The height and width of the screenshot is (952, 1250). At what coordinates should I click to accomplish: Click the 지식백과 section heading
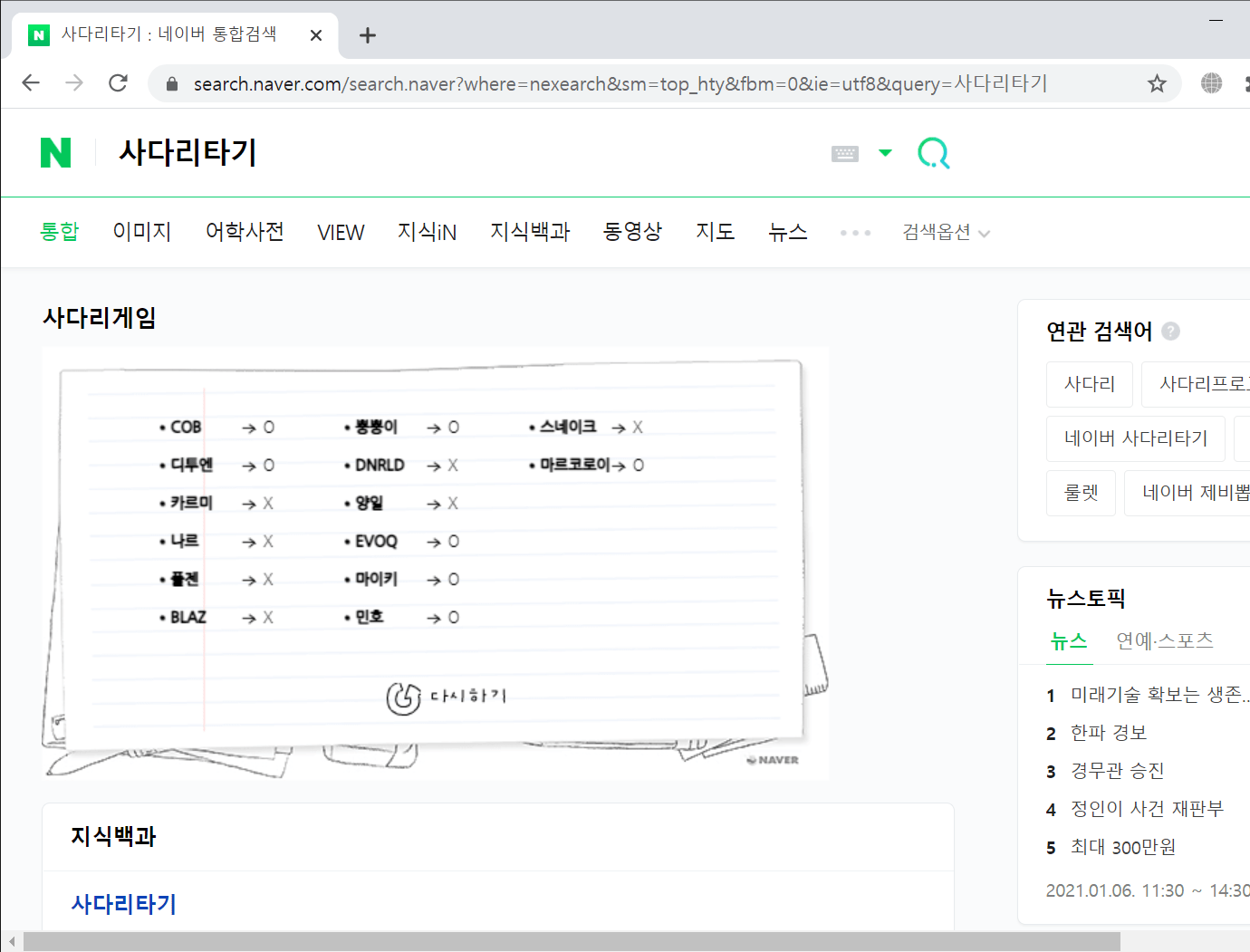(x=114, y=836)
